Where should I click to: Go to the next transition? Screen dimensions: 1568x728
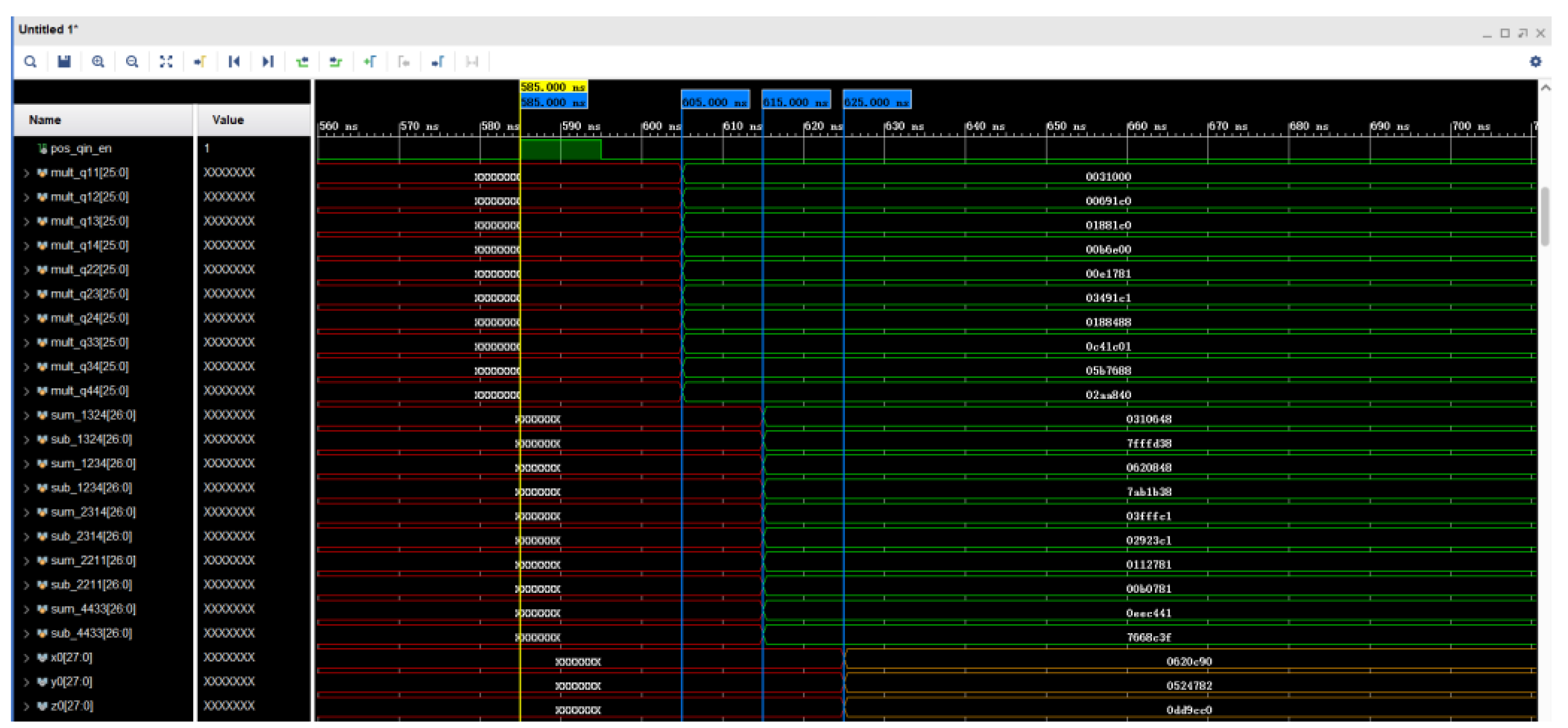(335, 62)
